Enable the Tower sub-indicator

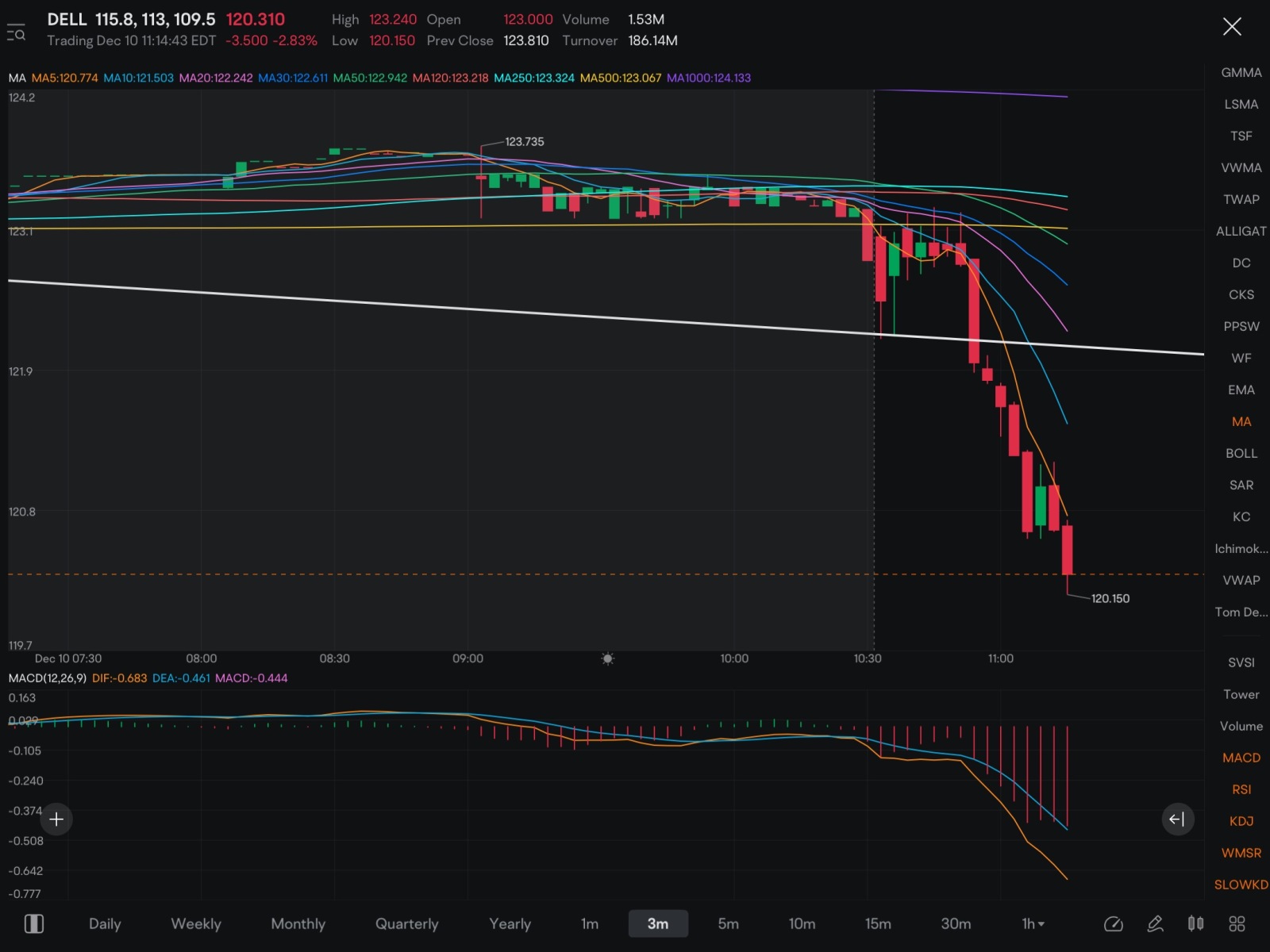pos(1241,694)
